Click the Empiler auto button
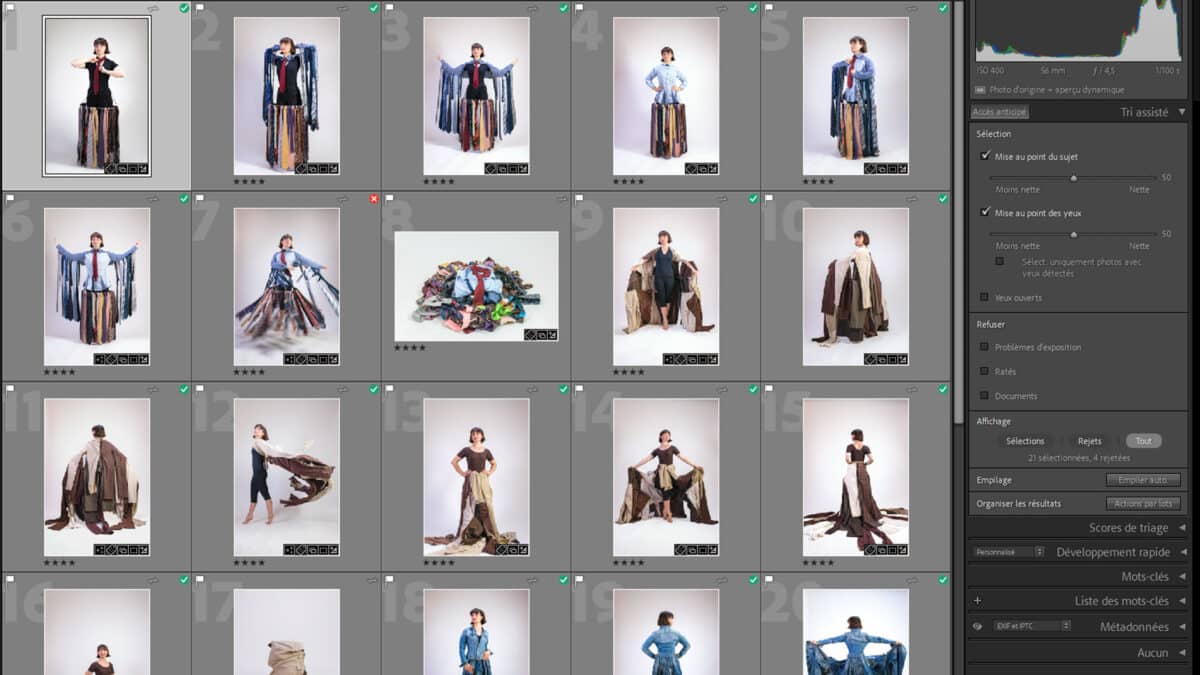Image resolution: width=1200 pixels, height=675 pixels. tap(1143, 480)
